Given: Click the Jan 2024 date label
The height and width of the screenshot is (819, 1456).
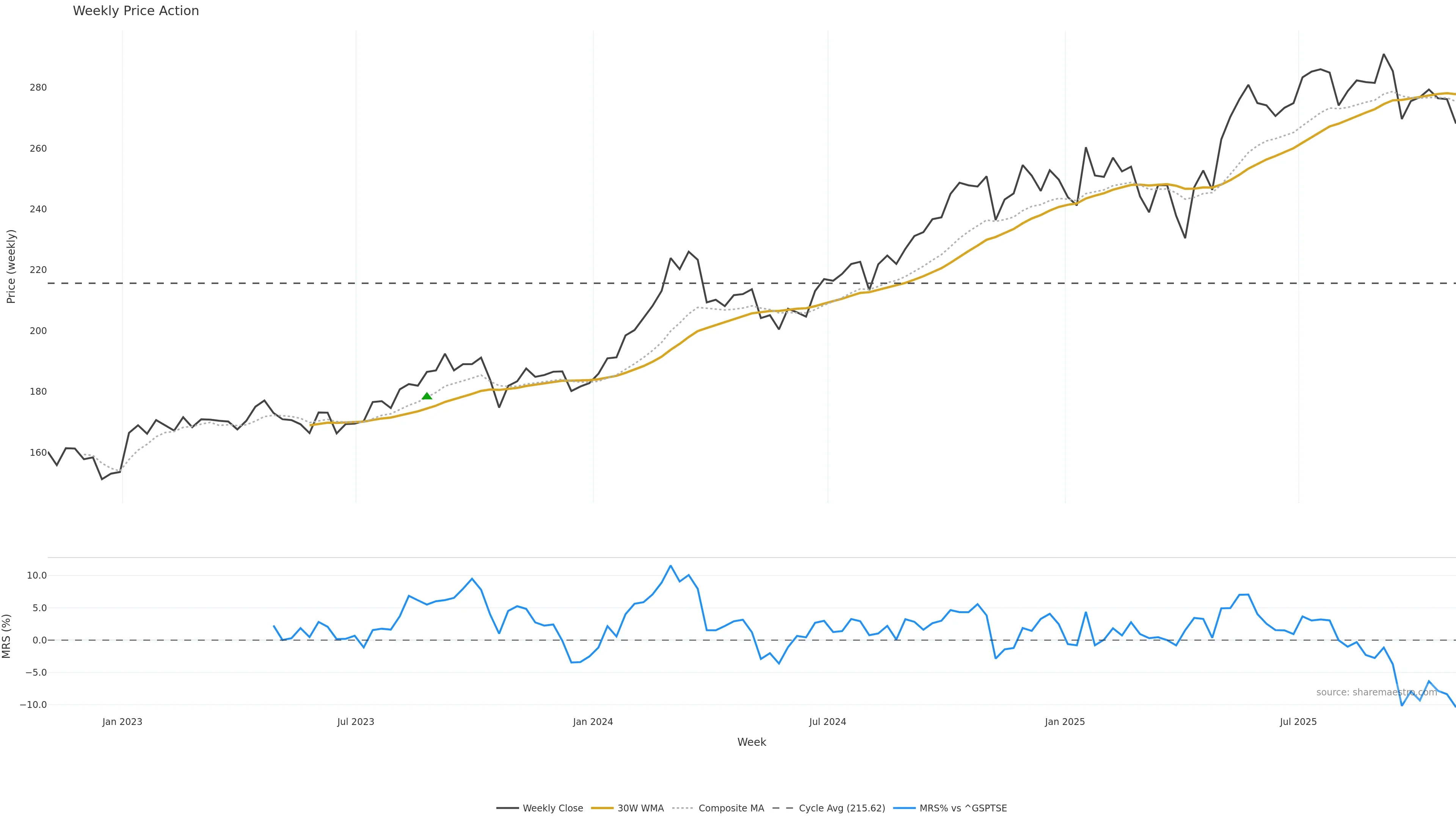Looking at the screenshot, I should point(592,722).
